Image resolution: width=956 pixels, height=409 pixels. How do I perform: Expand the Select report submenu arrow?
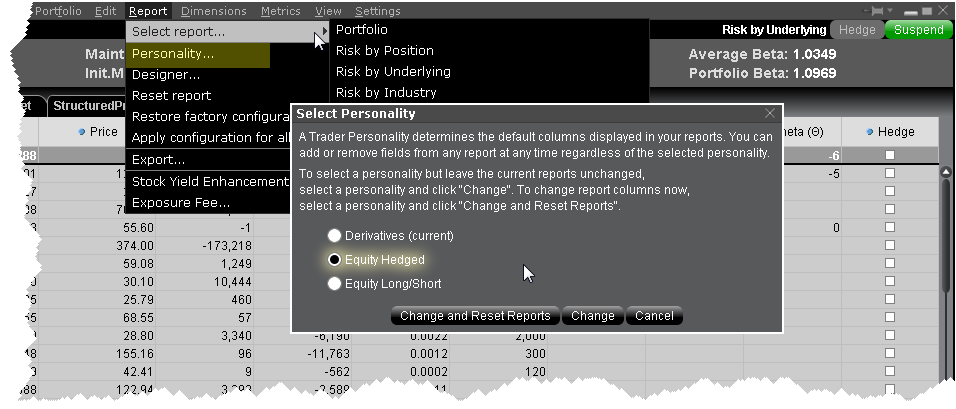[318, 33]
